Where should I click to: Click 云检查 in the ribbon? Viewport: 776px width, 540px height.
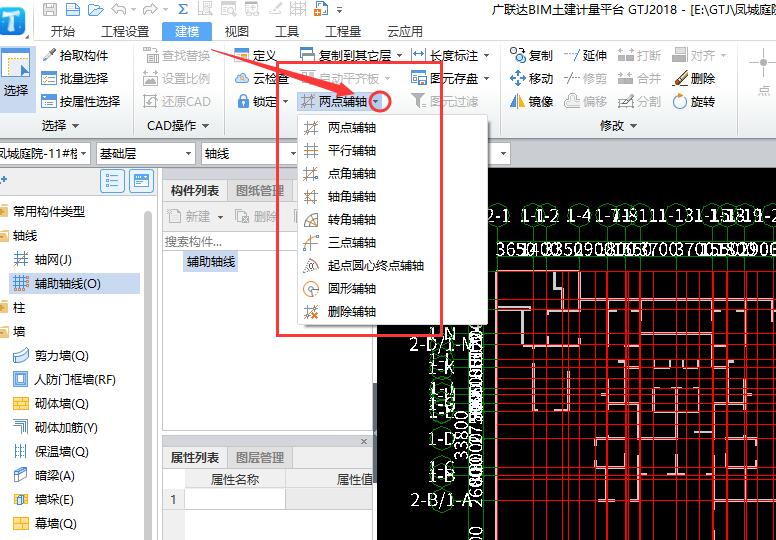point(261,78)
